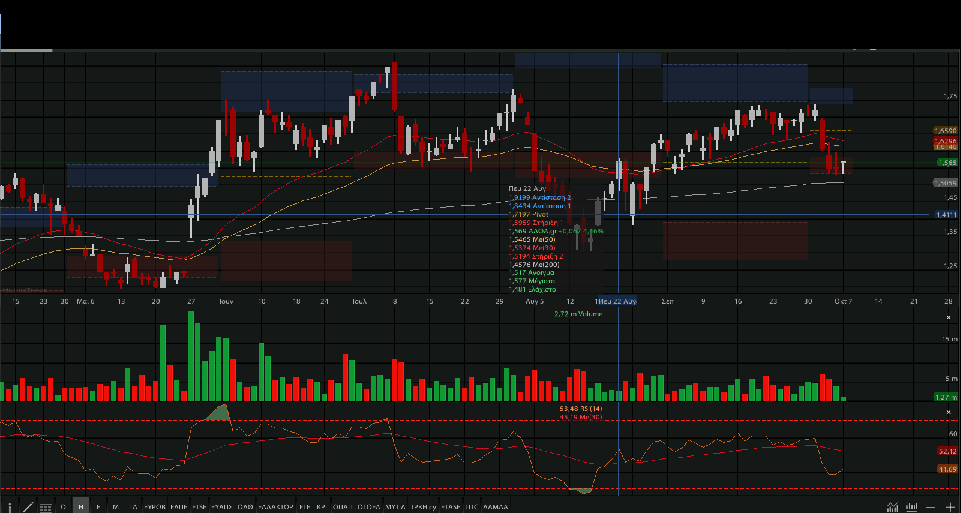Click the 2,72 m Volume label
Image resolution: width=961 pixels, height=513 pixels.
(578, 314)
